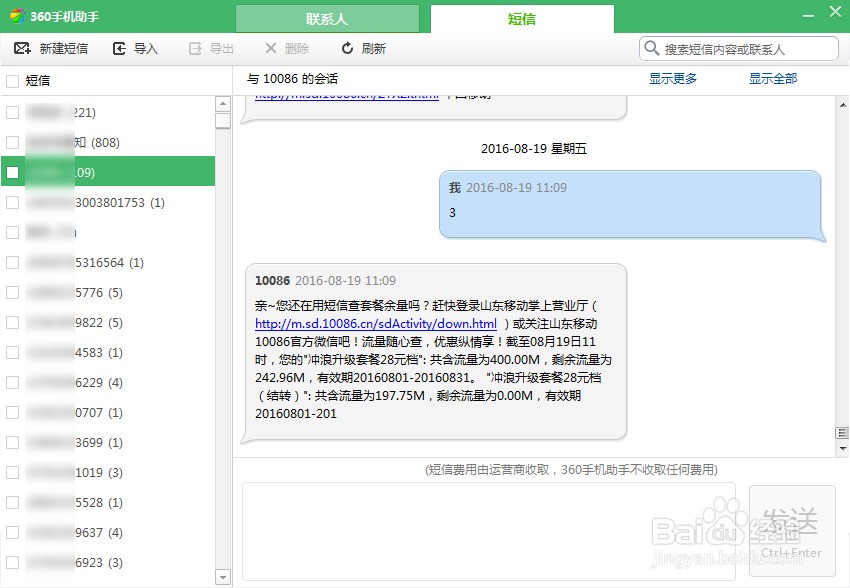
Task: Open the conversation ending 5528 (1)
Action: coord(108,502)
